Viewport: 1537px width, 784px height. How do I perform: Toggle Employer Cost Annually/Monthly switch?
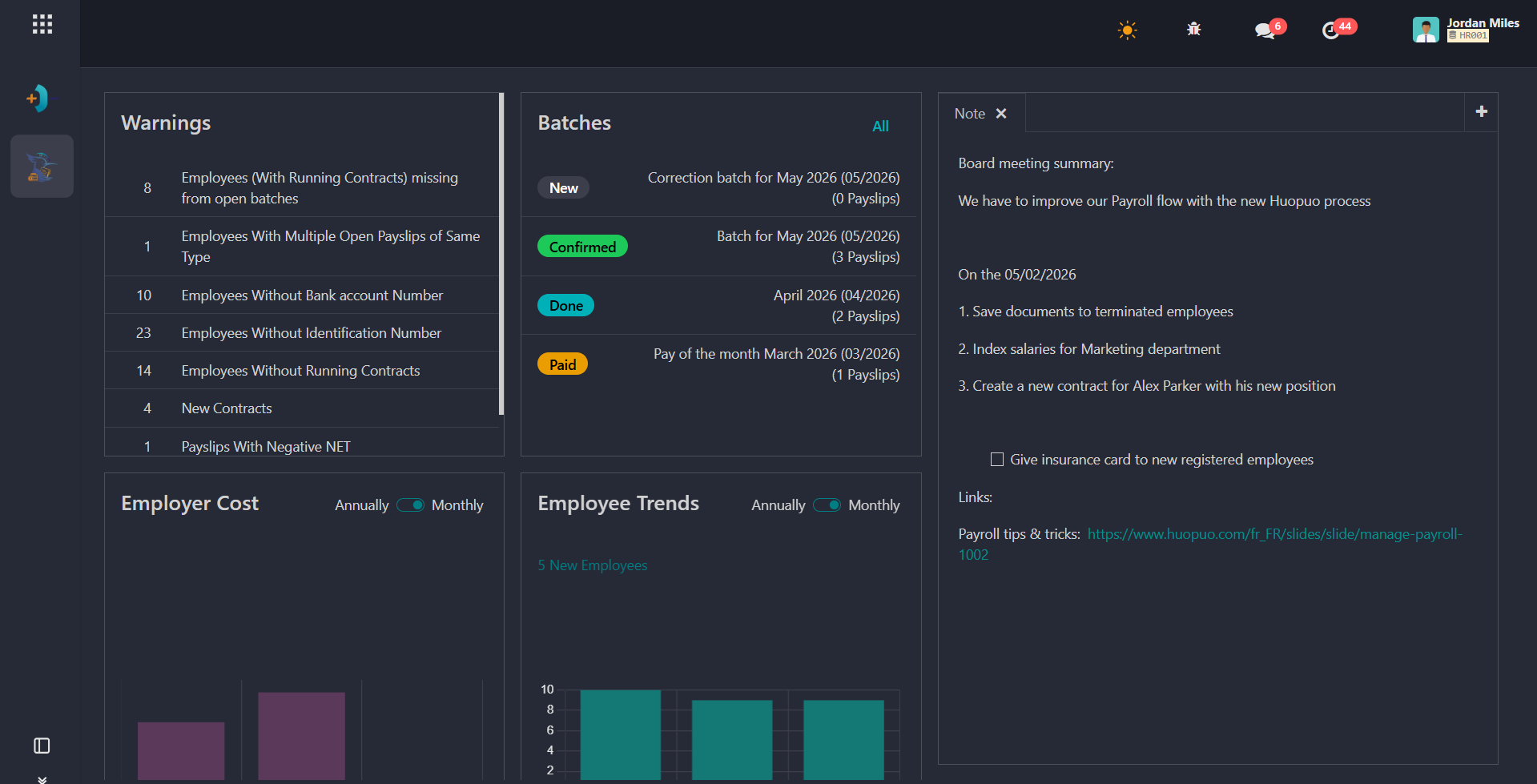(410, 505)
